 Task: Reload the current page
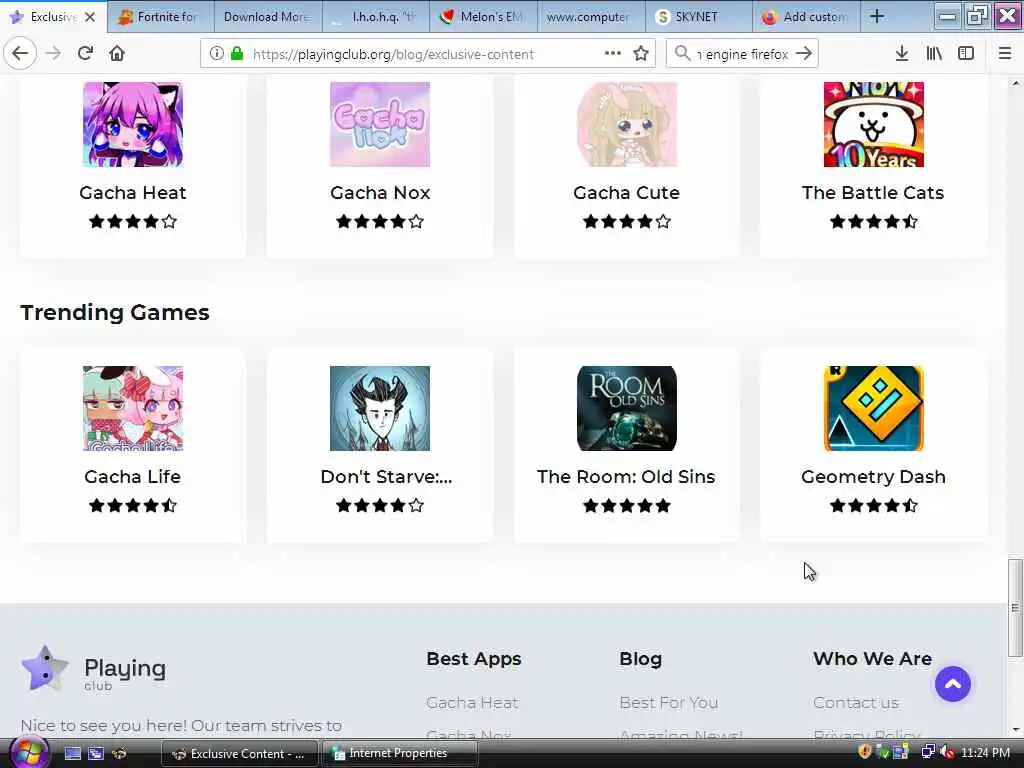point(85,54)
